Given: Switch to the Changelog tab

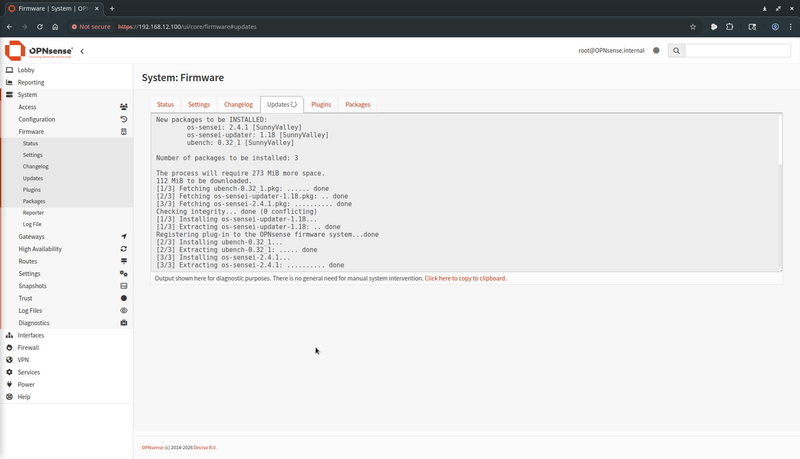Looking at the screenshot, I should click(x=238, y=105).
